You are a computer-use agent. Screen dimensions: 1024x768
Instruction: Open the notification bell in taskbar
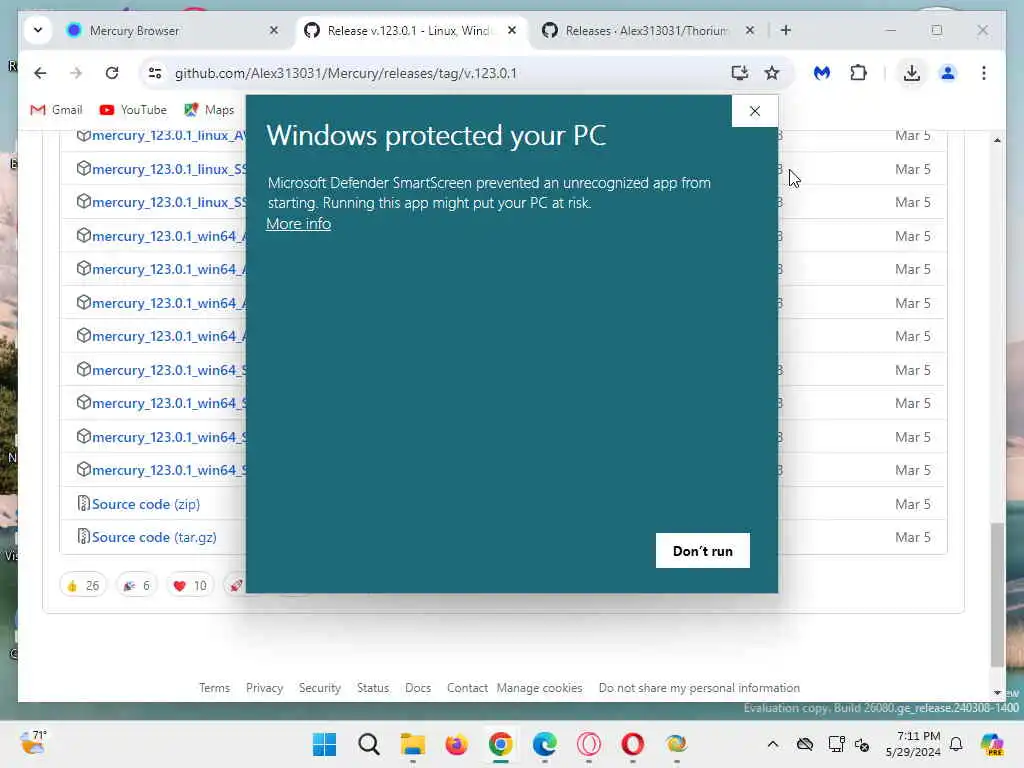click(x=956, y=744)
